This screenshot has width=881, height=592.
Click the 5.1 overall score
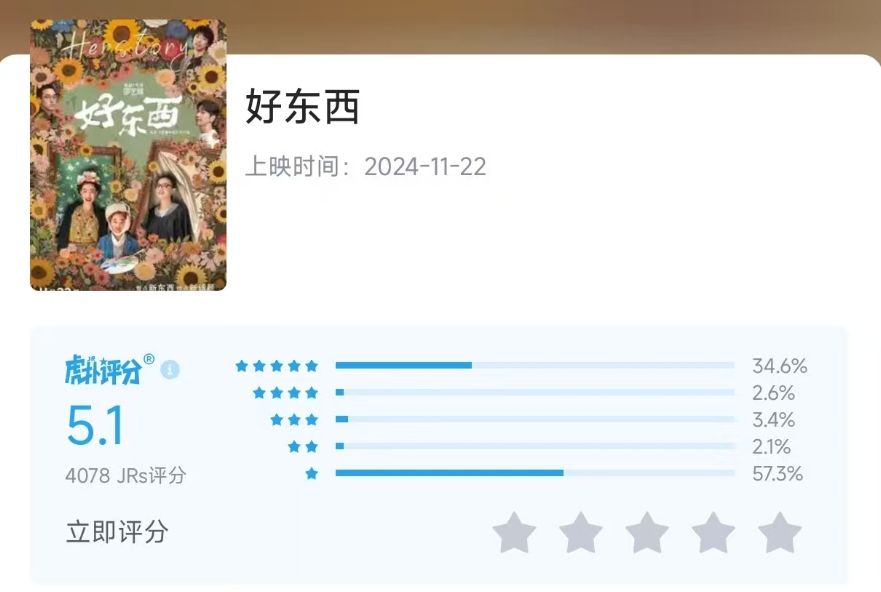click(95, 425)
